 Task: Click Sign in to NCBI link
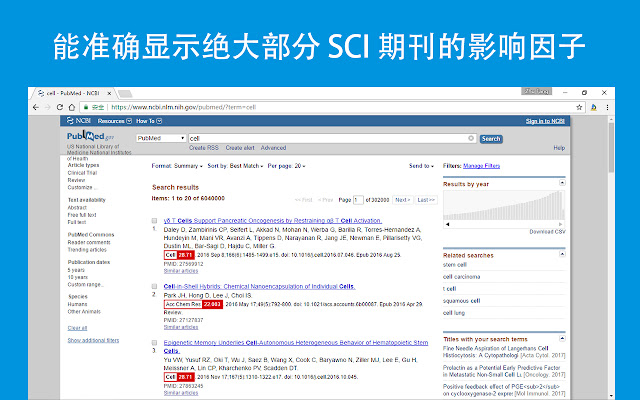[545, 121]
